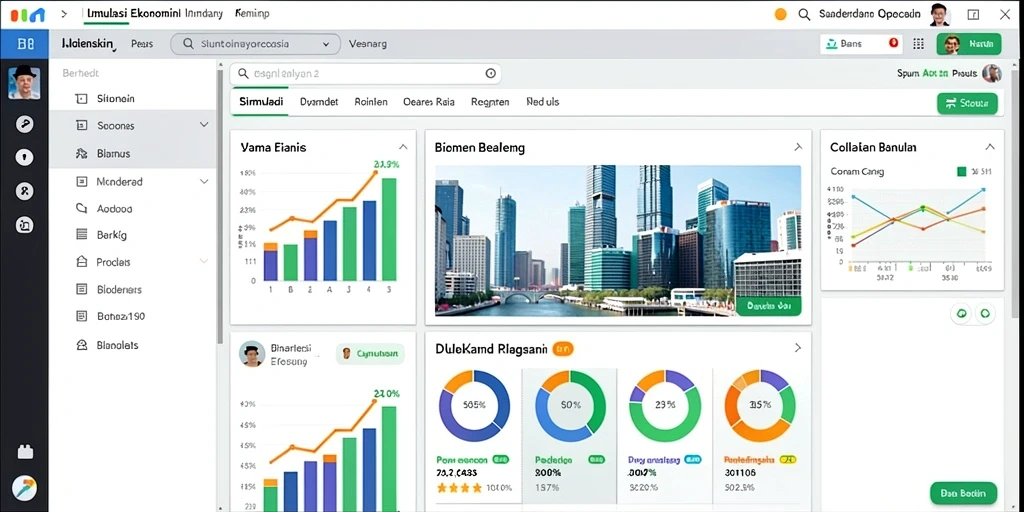Collapse the Collalan Banulat card chevron
The height and width of the screenshot is (512, 1024).
(x=990, y=147)
